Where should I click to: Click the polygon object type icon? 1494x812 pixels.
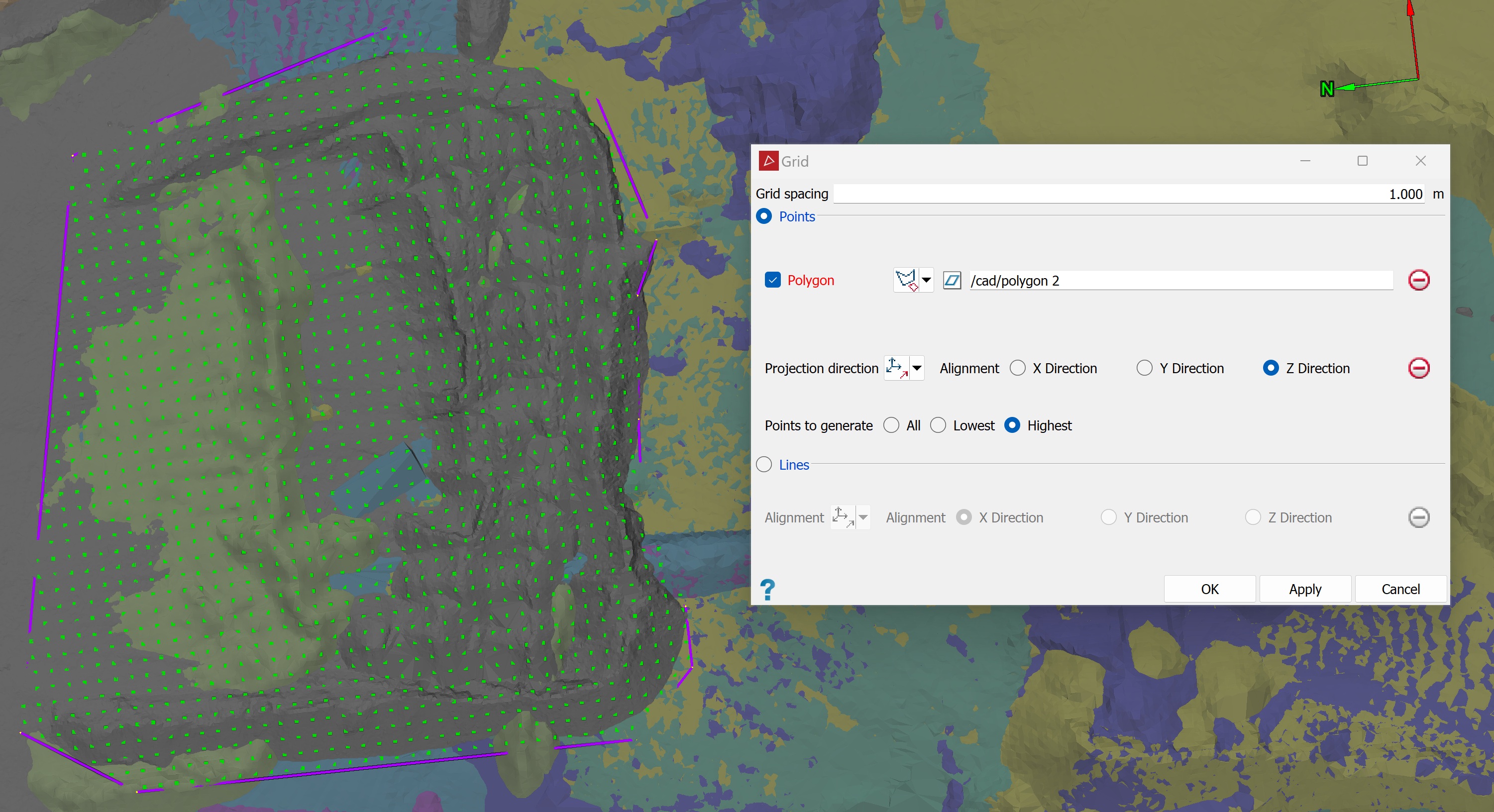tap(952, 281)
